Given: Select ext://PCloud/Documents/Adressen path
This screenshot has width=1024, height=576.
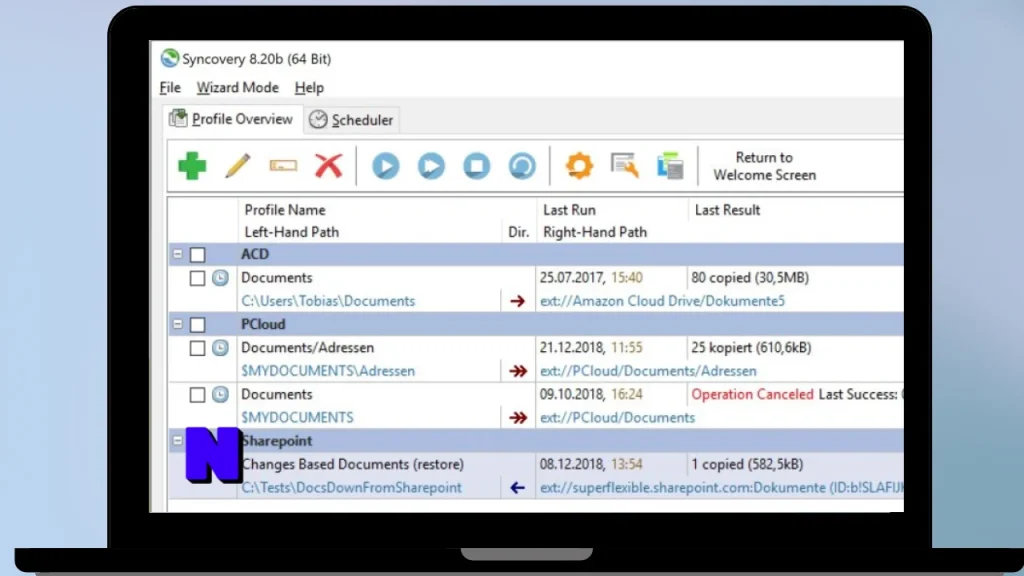Looking at the screenshot, I should 648,371.
